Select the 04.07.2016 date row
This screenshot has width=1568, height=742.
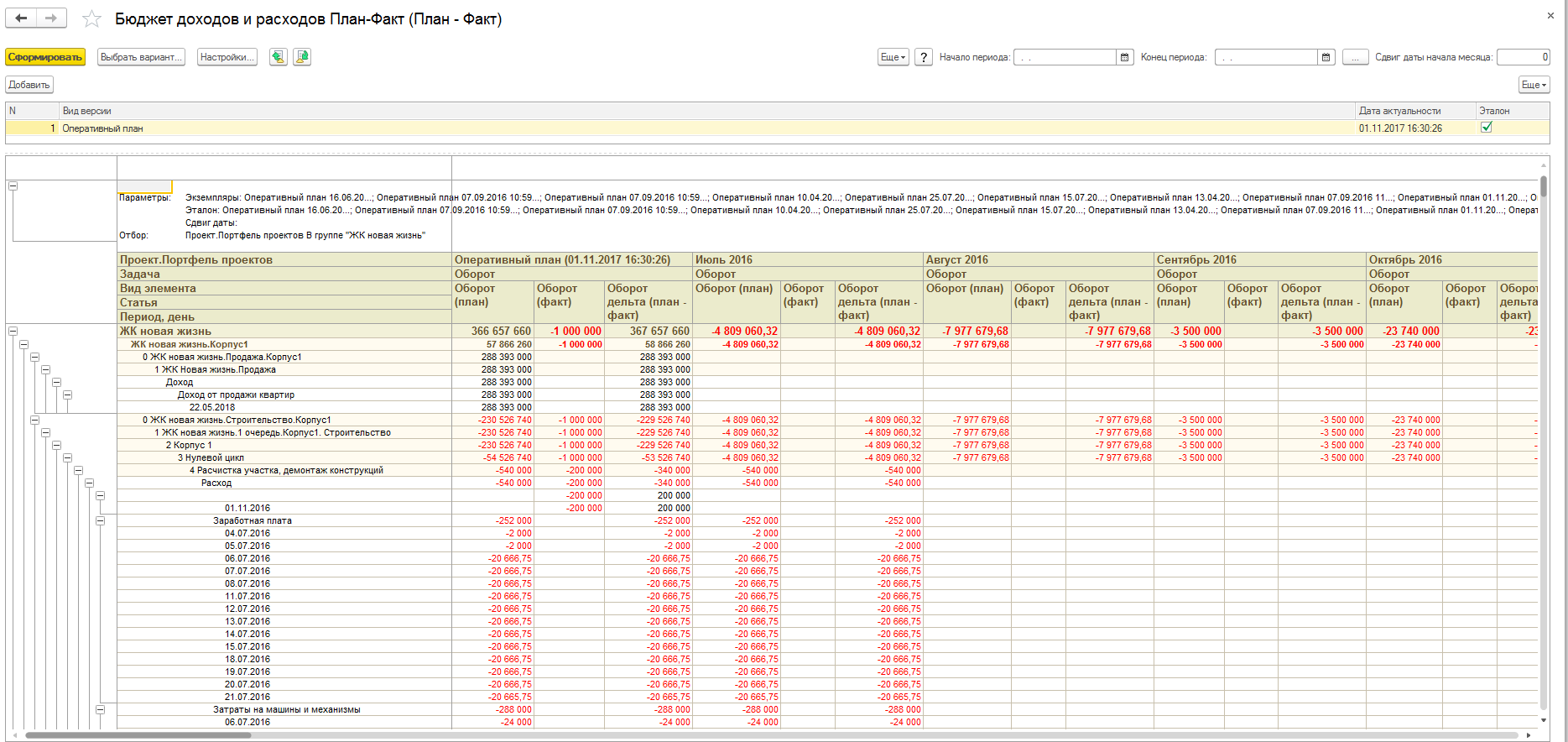[284, 533]
